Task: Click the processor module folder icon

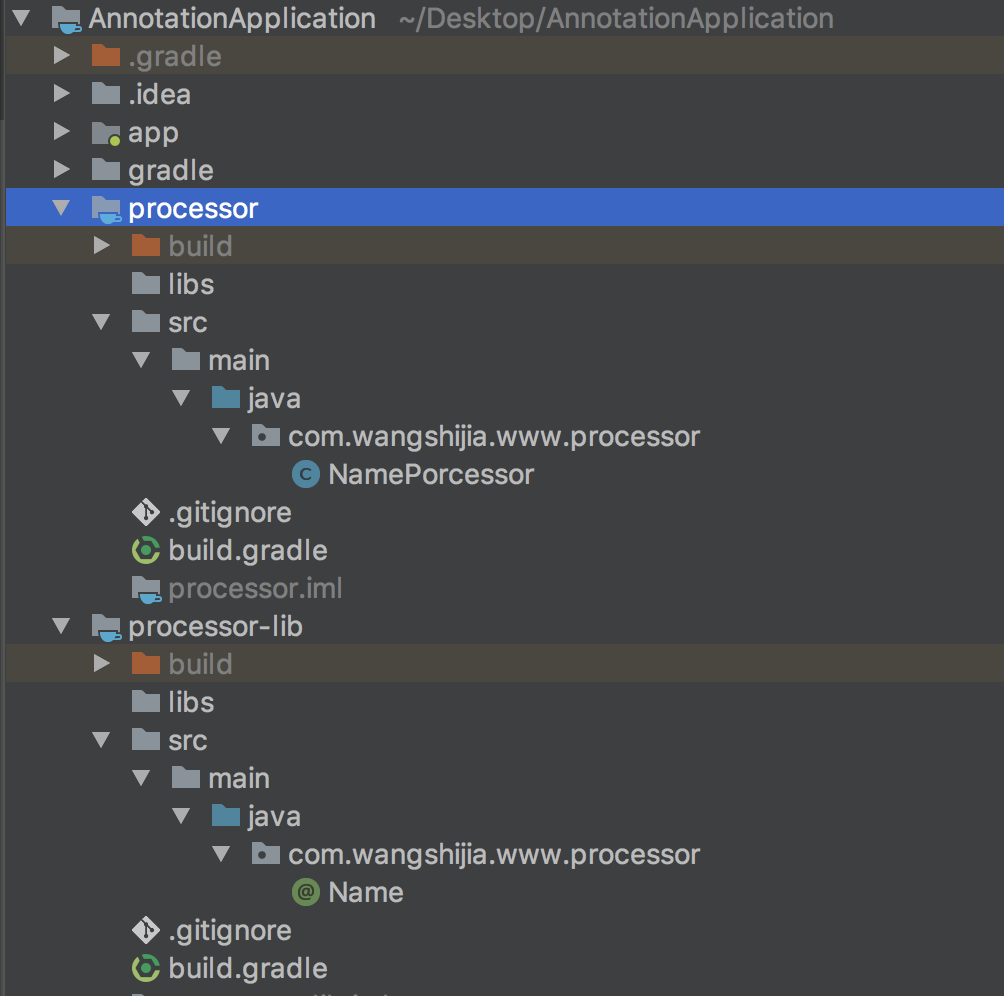Action: [x=105, y=208]
